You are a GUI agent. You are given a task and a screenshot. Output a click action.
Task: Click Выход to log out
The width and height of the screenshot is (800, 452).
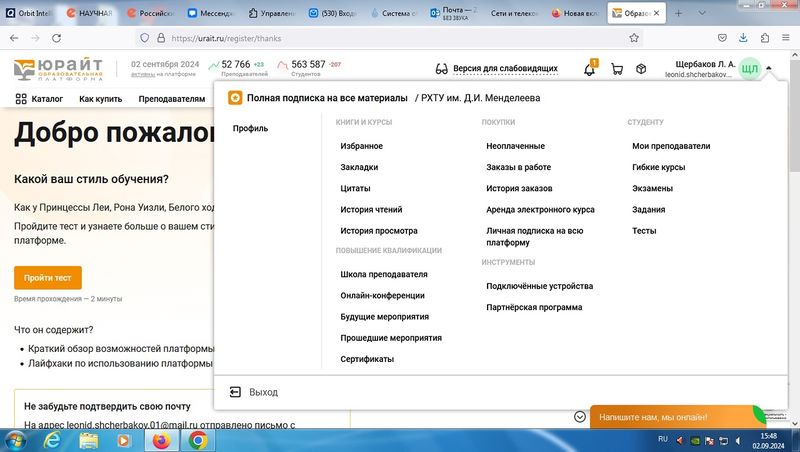pyautogui.click(x=263, y=392)
